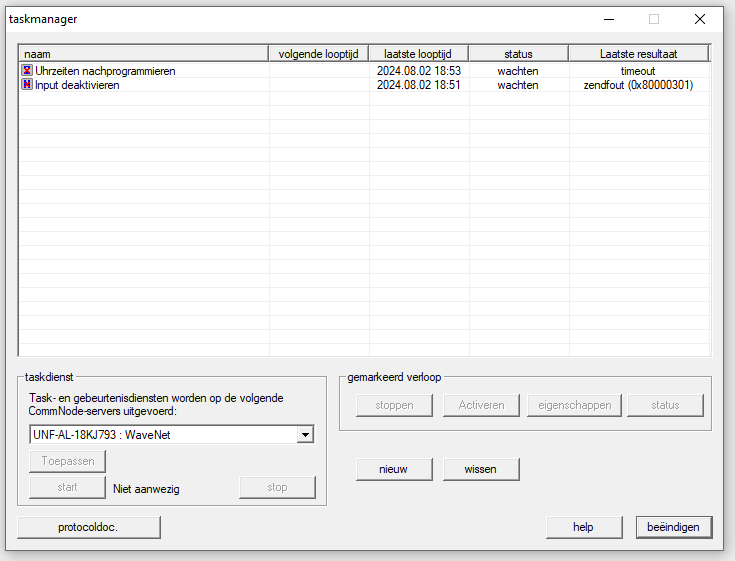Image resolution: width=735 pixels, height=561 pixels.
Task: Click the volgende looptijd column header
Action: click(x=318, y=54)
